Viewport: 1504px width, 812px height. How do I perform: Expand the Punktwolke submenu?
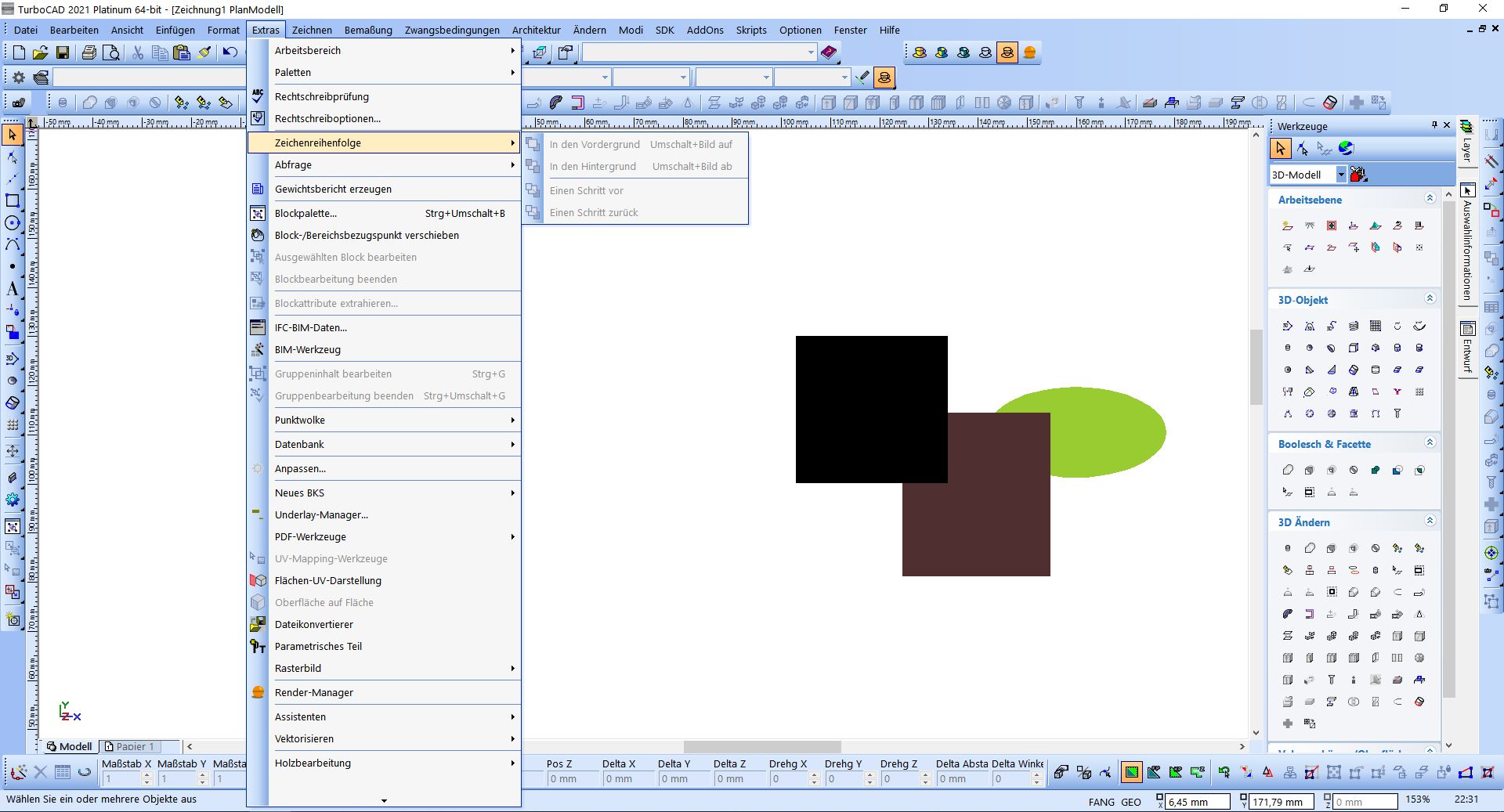click(x=385, y=420)
